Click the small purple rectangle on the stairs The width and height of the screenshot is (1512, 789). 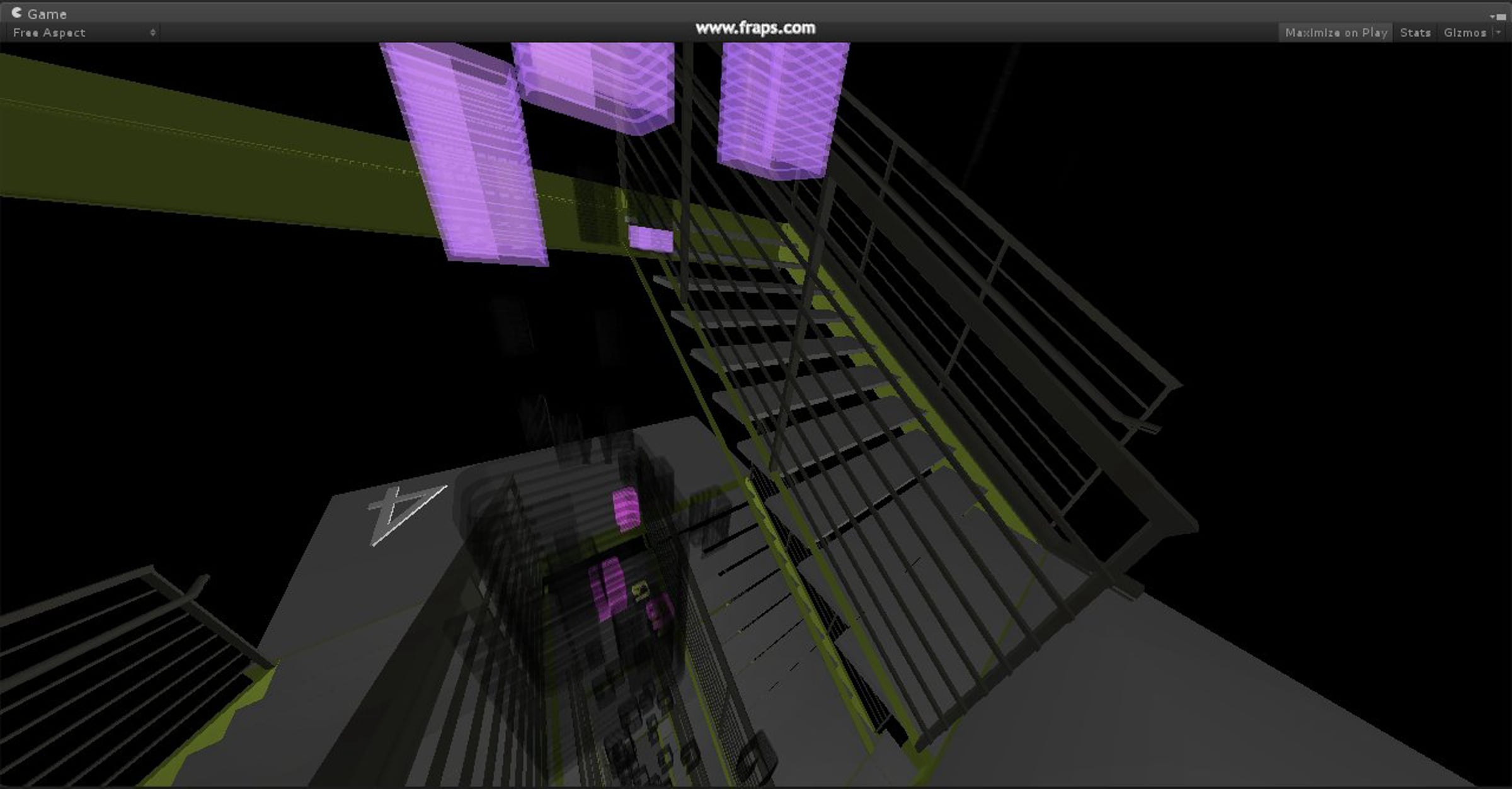tap(651, 239)
